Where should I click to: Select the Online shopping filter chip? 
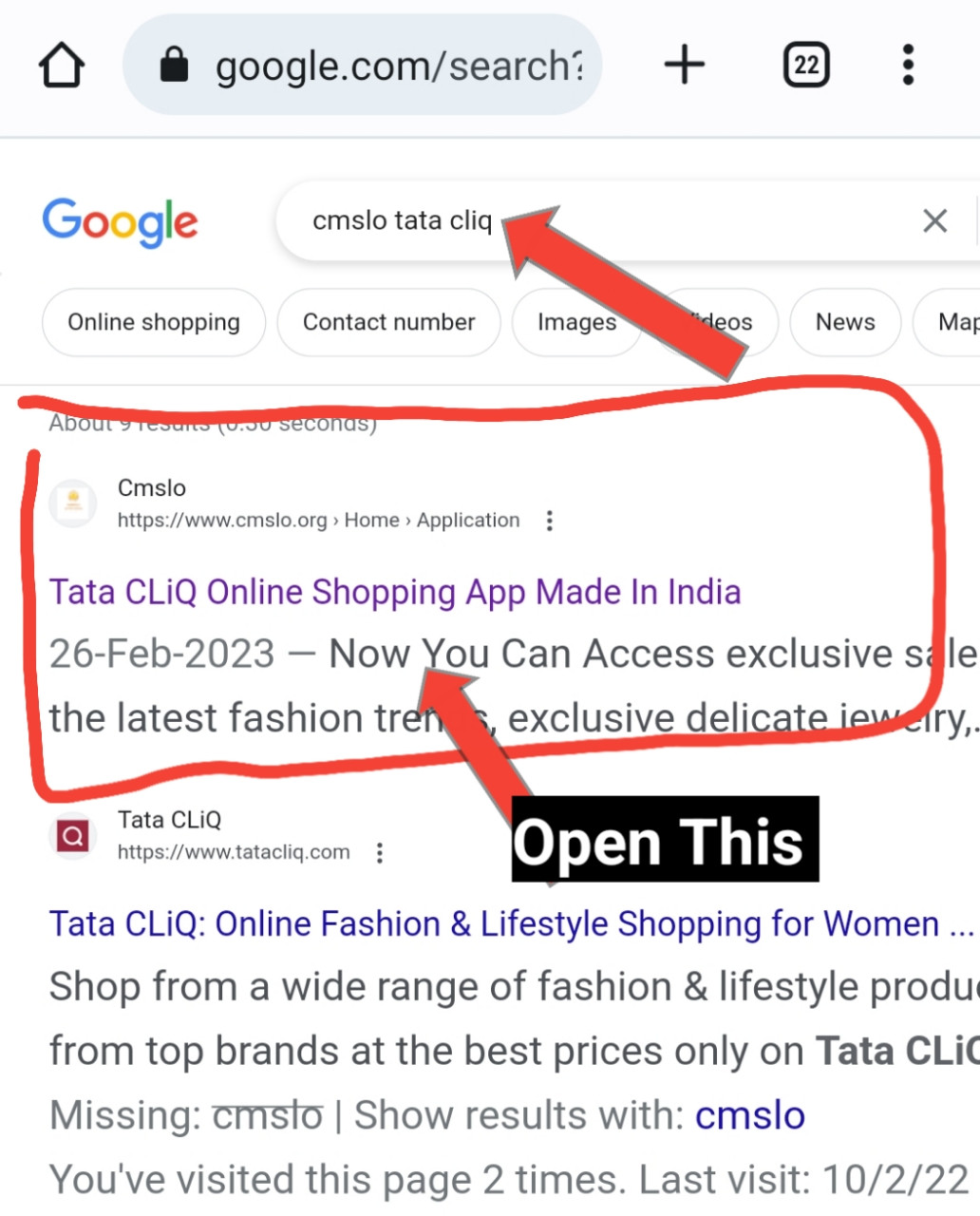[x=154, y=323]
